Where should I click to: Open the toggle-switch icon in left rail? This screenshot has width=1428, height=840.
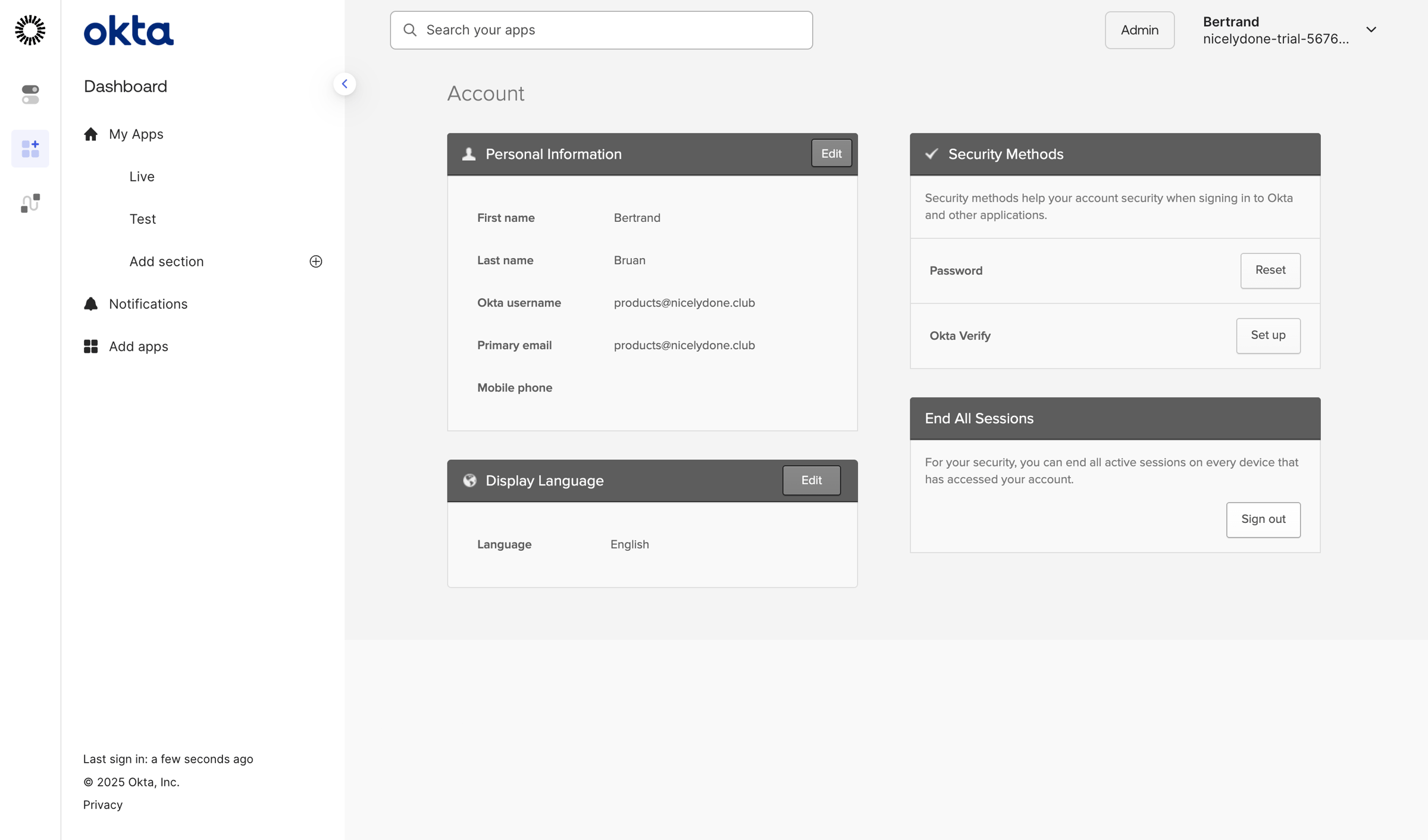click(x=30, y=94)
